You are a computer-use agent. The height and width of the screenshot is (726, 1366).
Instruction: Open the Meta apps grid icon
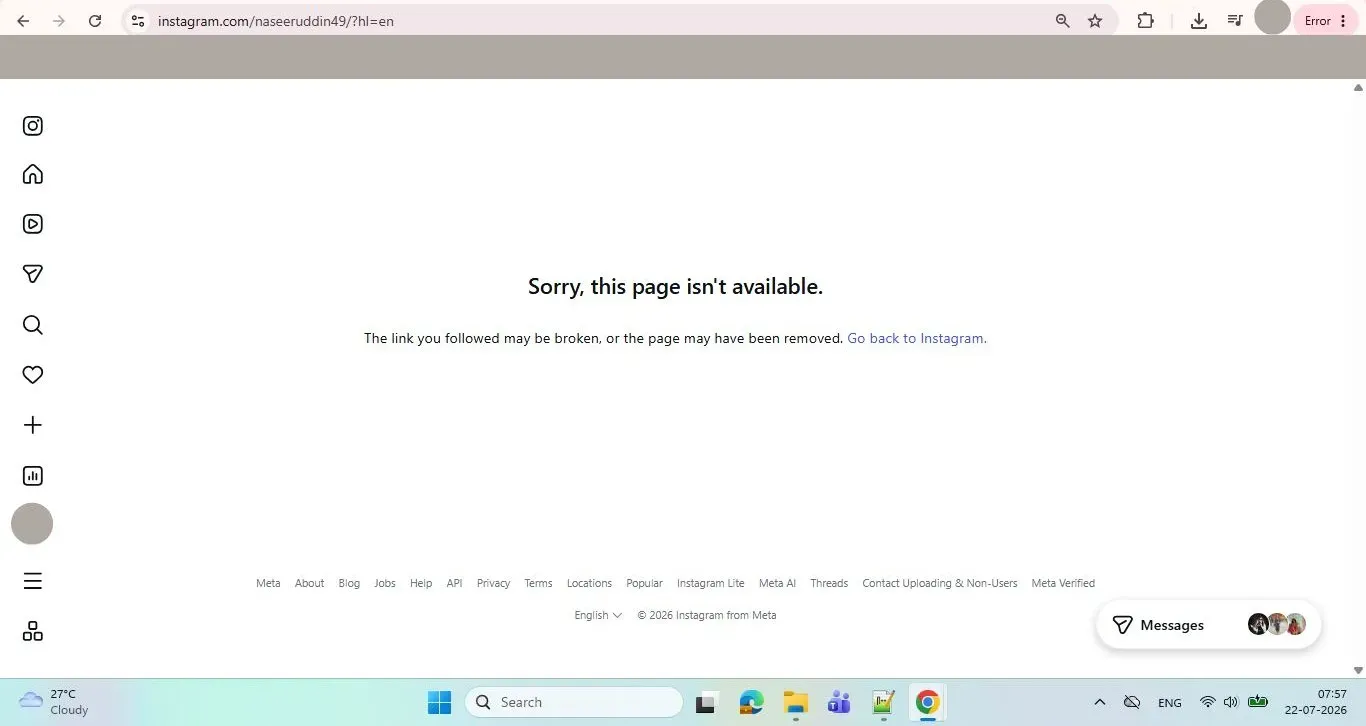[33, 631]
